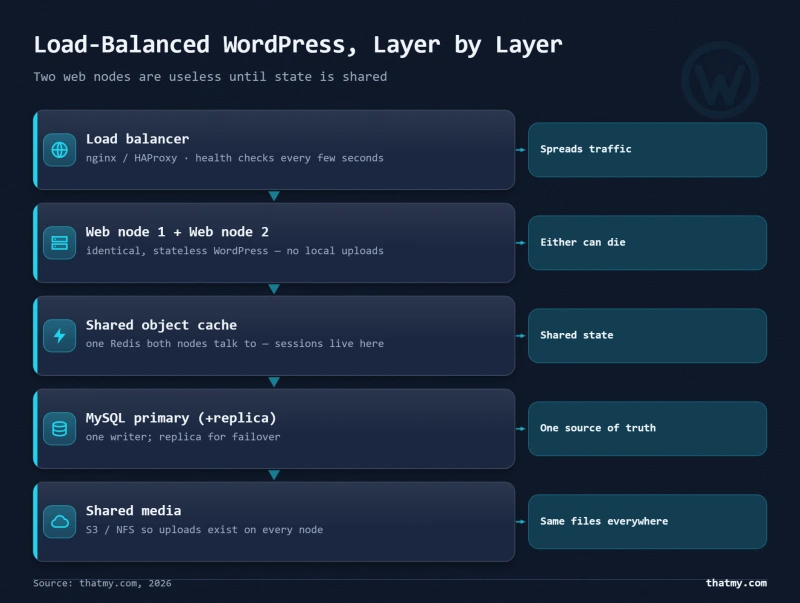Click the "one writer; replica for failover" text
The width and height of the screenshot is (800, 603).
[183, 437]
